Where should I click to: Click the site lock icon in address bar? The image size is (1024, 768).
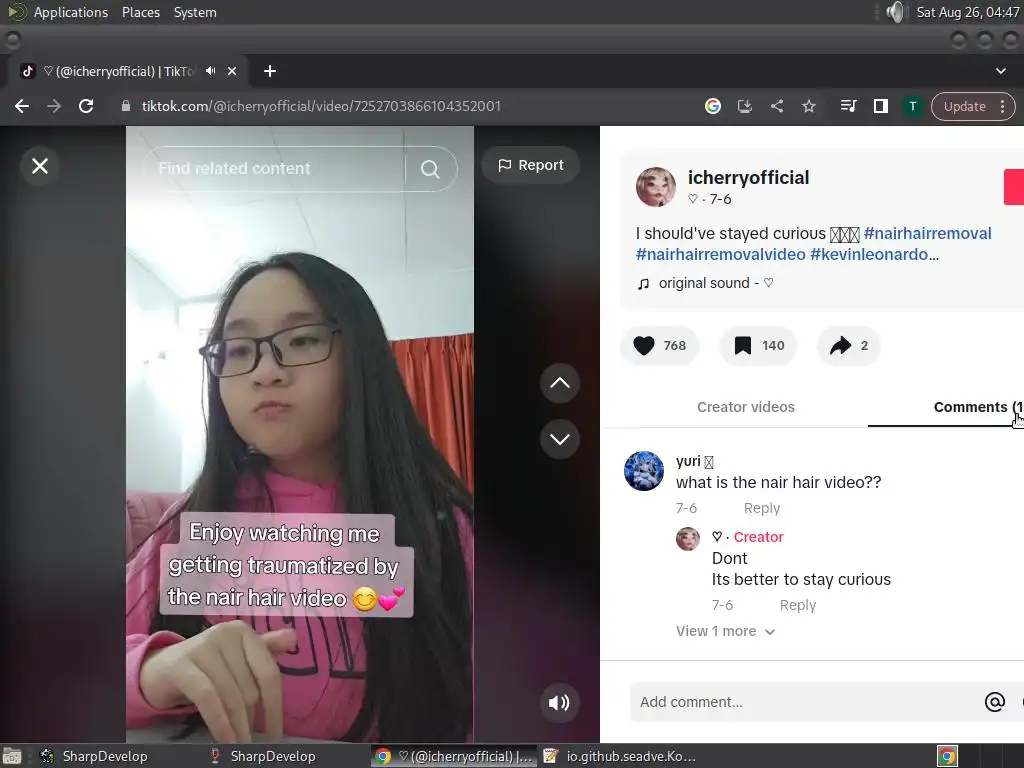tap(126, 106)
